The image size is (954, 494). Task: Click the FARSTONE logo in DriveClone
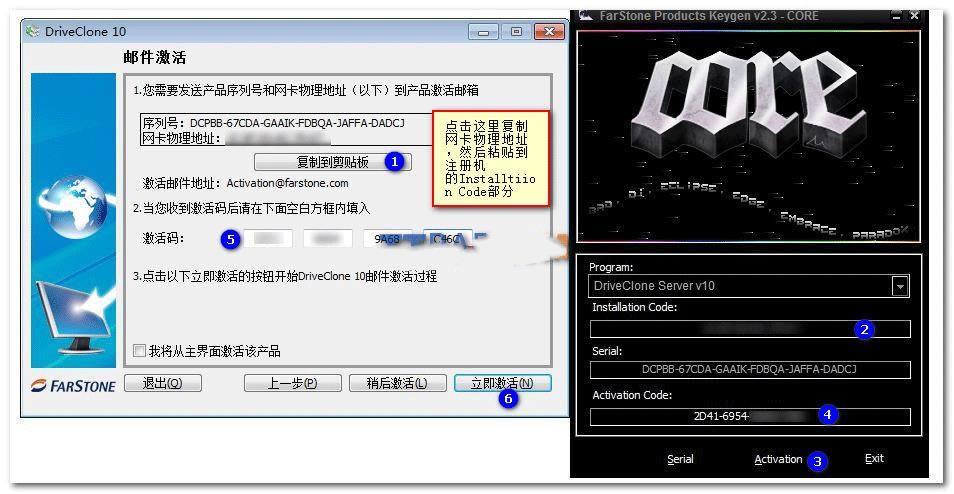73,386
